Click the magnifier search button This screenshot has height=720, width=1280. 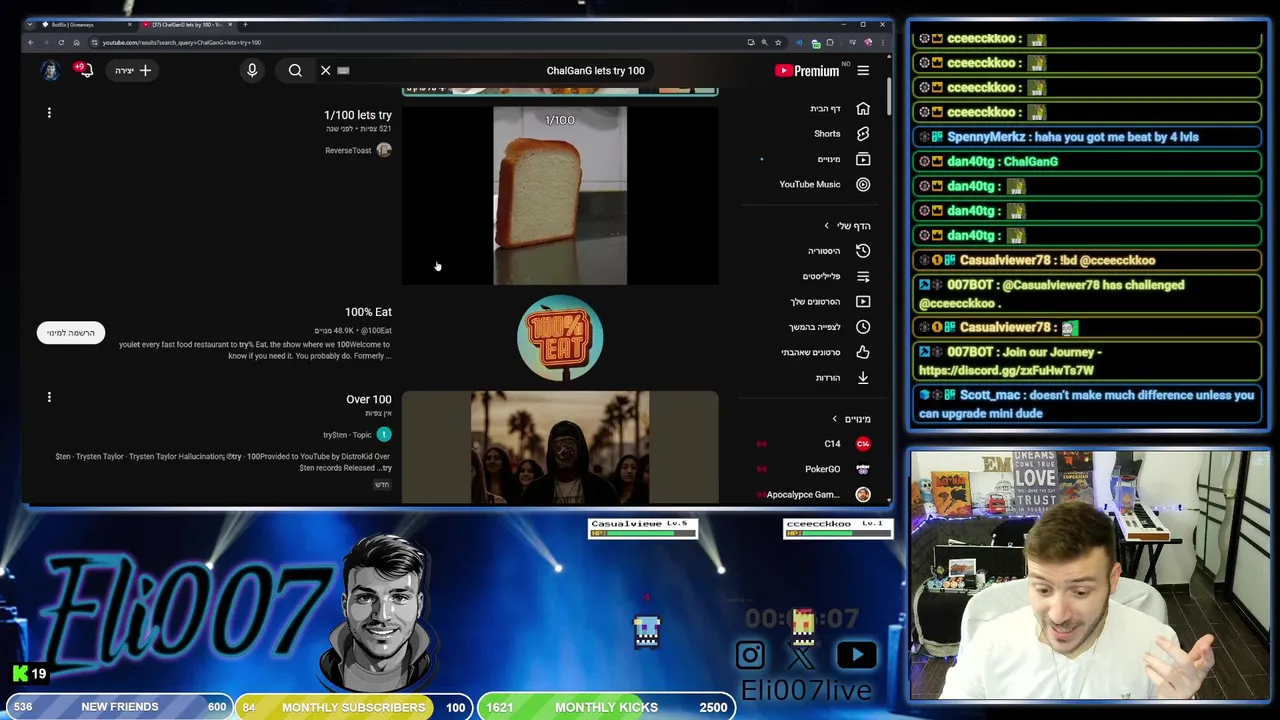pos(295,70)
